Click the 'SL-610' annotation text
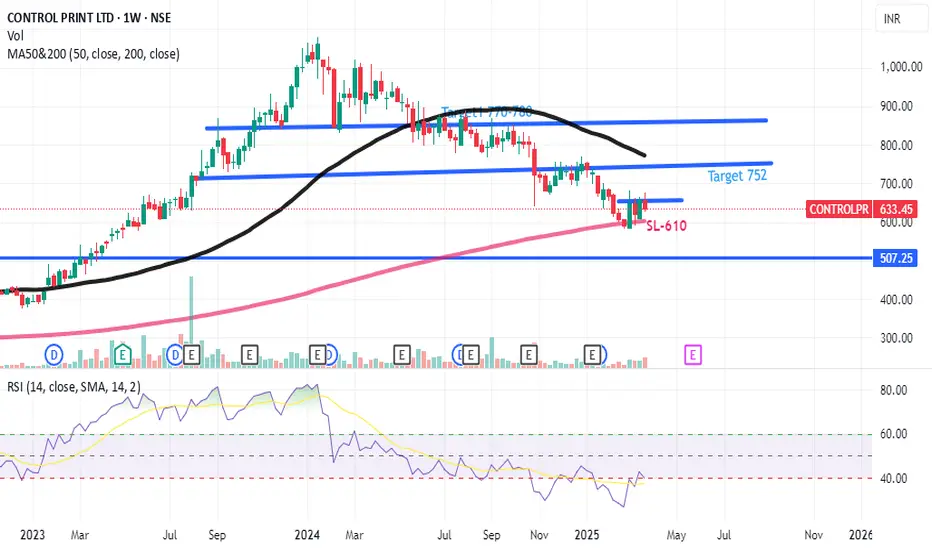Screen dimensions: 932x550 pyautogui.click(x=666, y=226)
